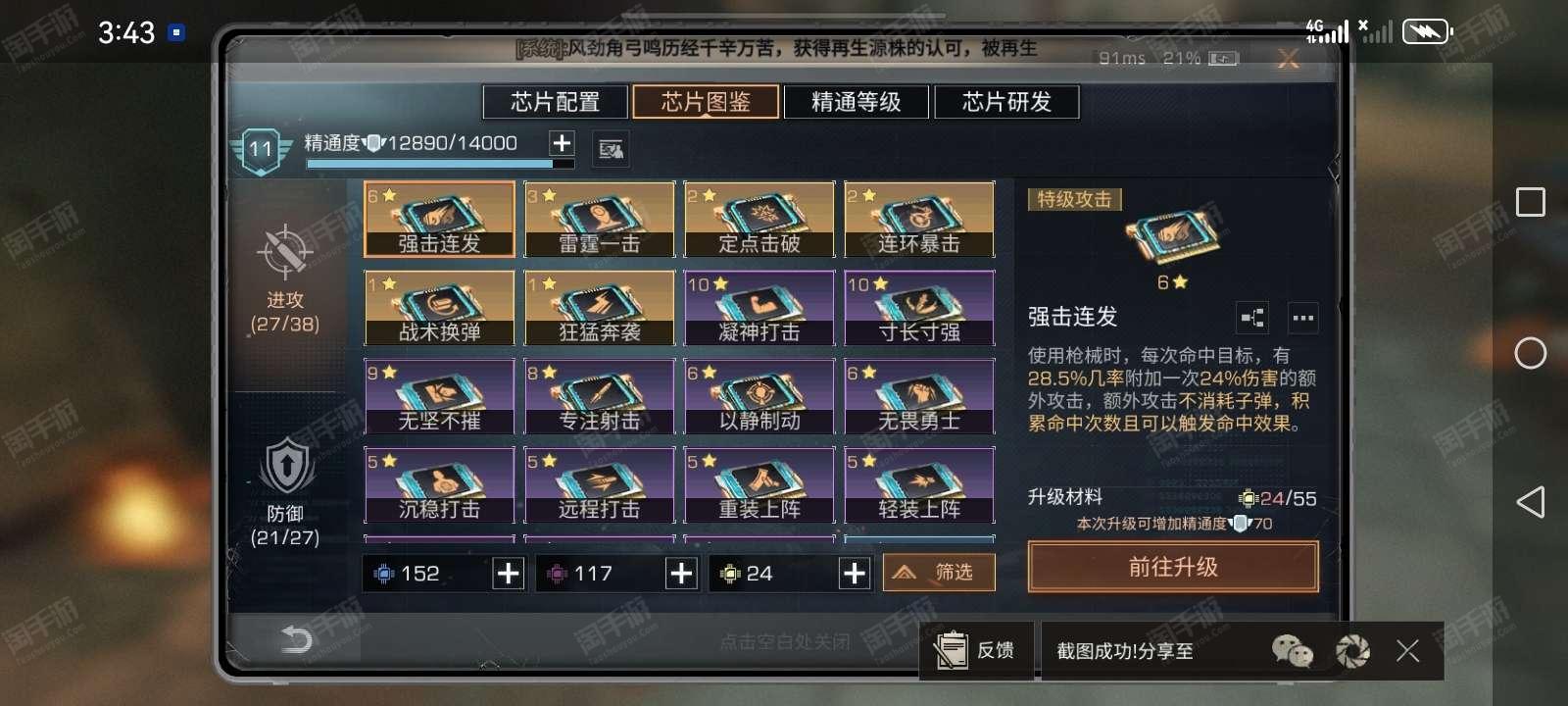1568x706 pixels.
Task: Expand the 筛选 filter options
Action: tap(939, 573)
